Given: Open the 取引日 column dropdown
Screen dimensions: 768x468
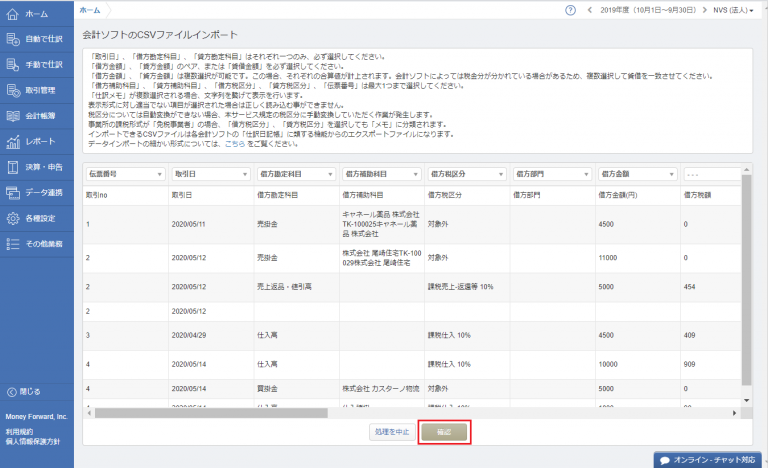Looking at the screenshot, I should pyautogui.click(x=211, y=174).
